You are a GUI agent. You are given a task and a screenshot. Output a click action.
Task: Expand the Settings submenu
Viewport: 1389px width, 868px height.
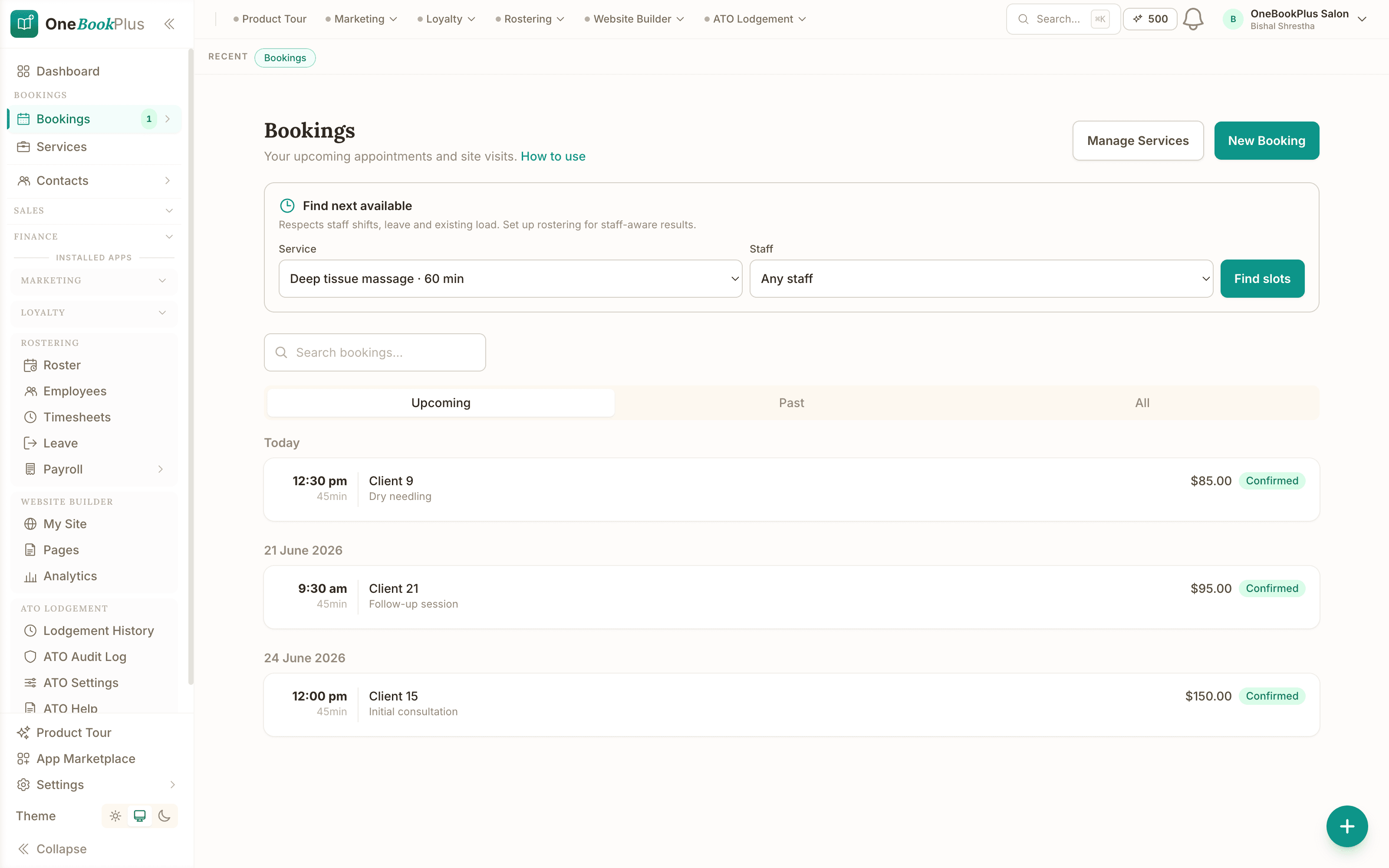point(172,785)
